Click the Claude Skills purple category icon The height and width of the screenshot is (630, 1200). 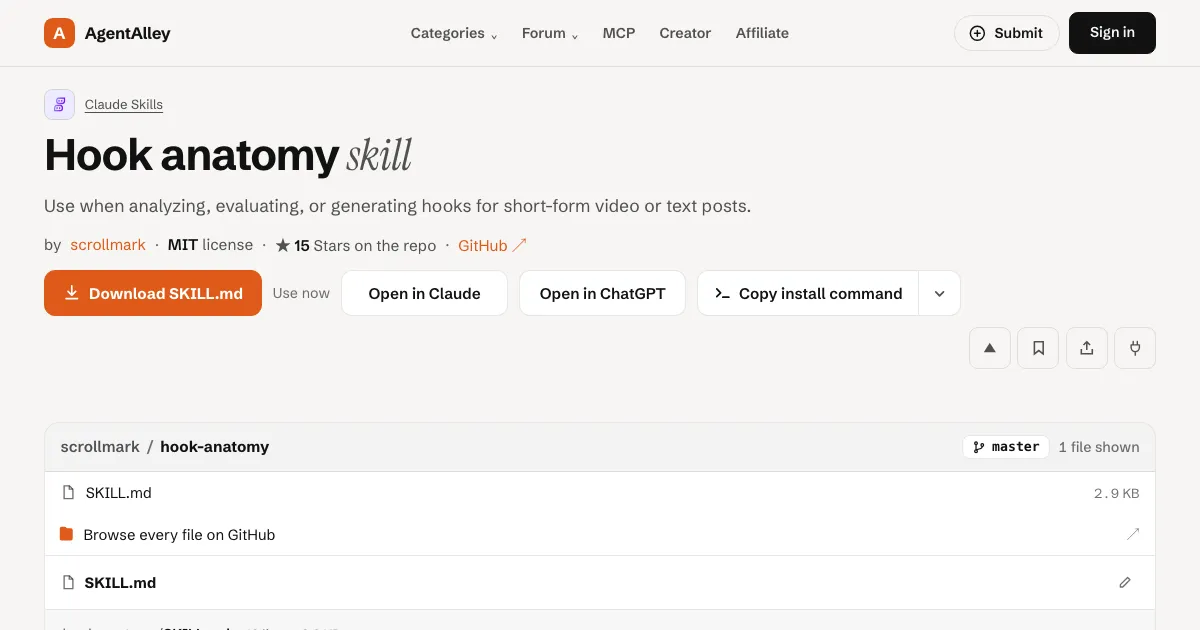pyautogui.click(x=60, y=104)
